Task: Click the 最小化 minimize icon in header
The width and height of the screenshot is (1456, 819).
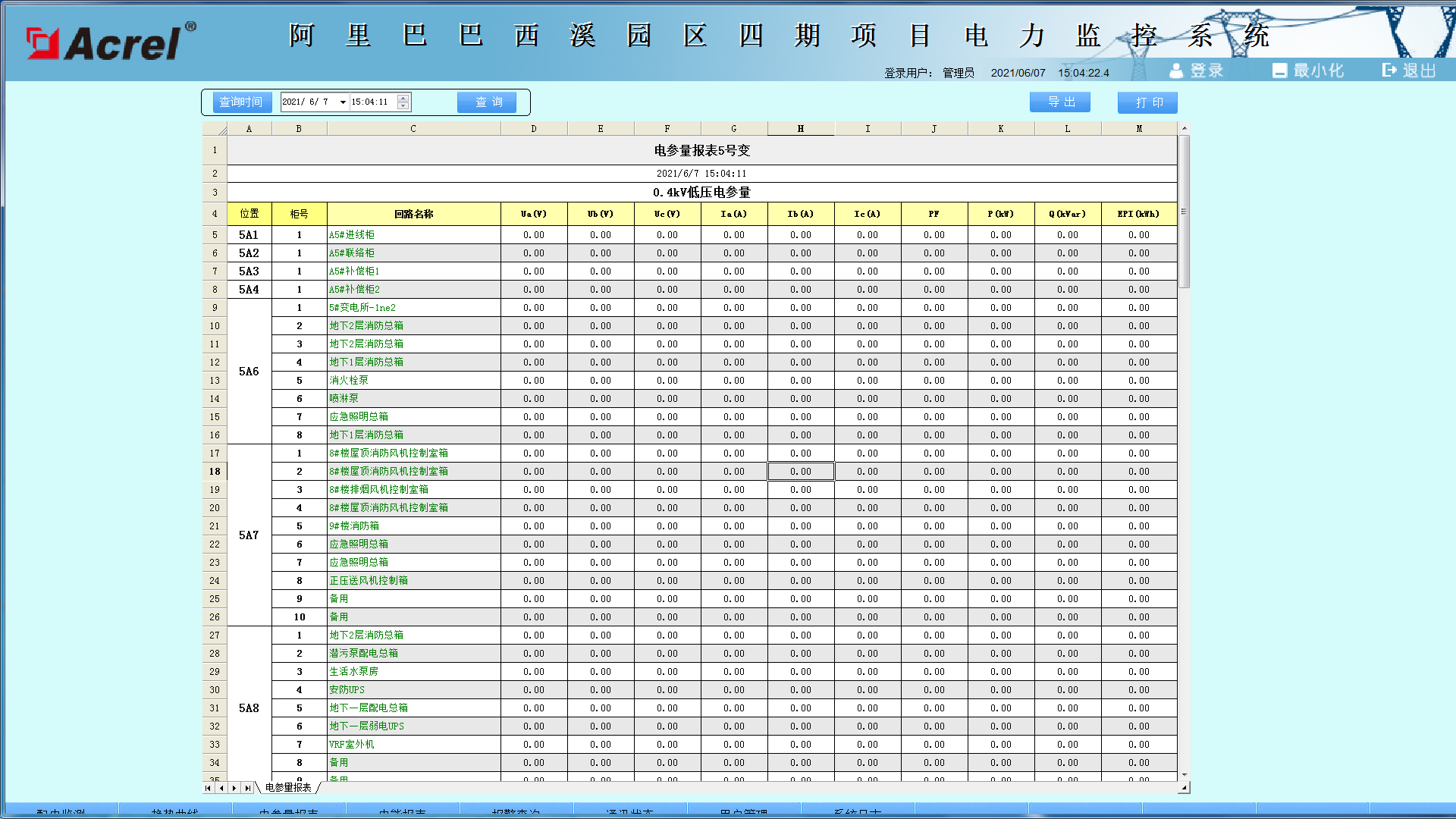Action: click(1279, 71)
